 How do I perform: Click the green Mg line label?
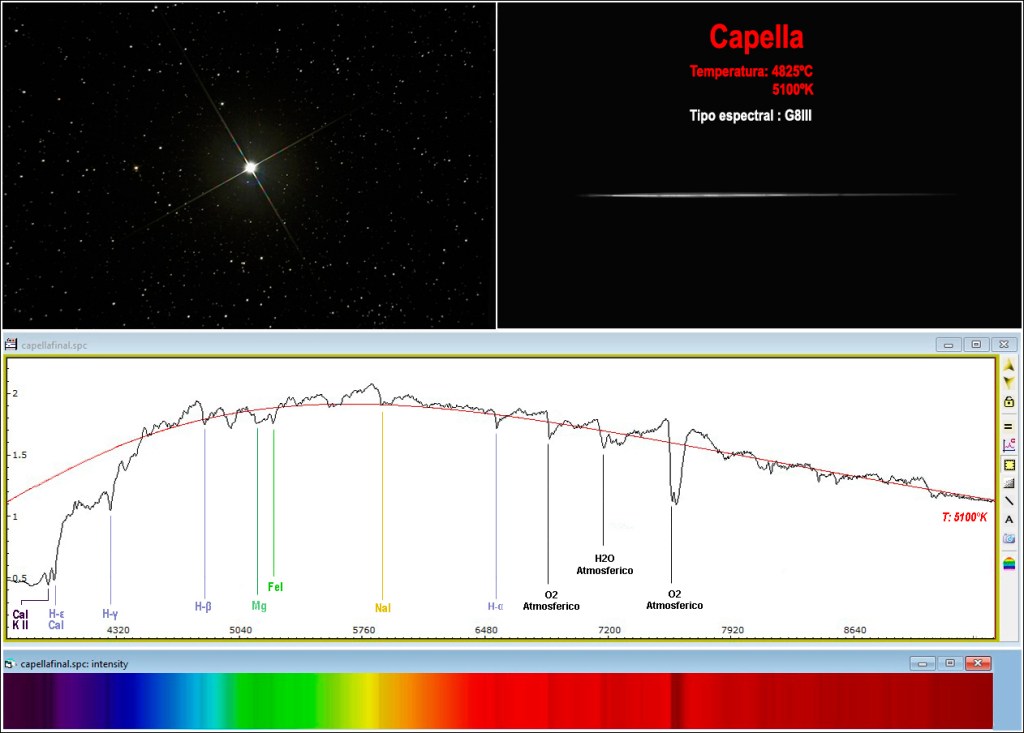pyautogui.click(x=259, y=606)
